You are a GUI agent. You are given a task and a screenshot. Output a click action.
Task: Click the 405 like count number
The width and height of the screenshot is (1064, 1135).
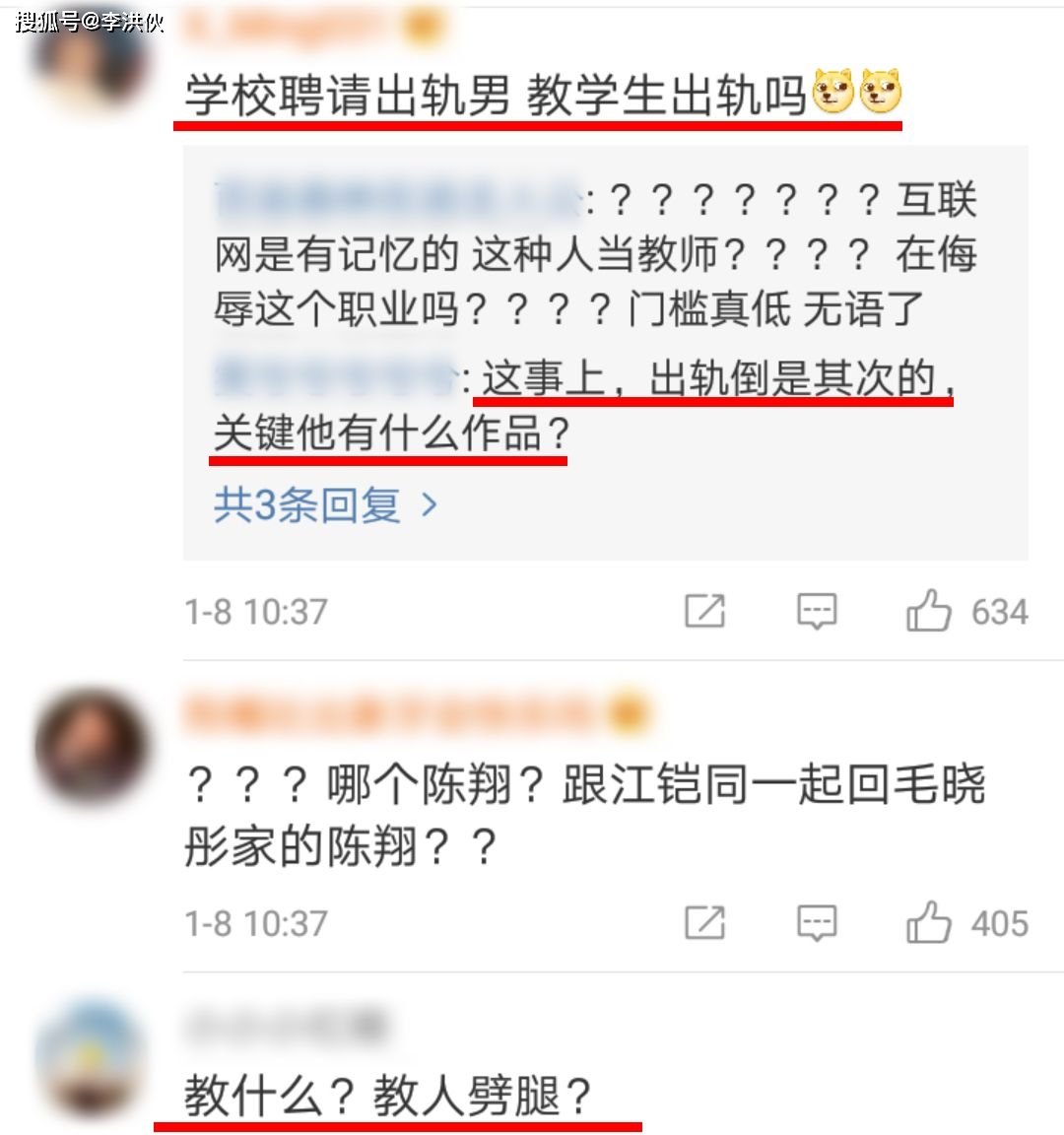(x=1000, y=923)
